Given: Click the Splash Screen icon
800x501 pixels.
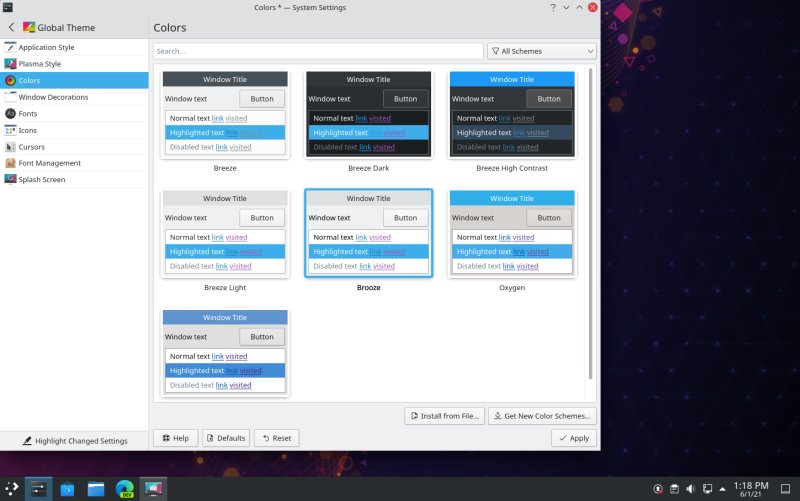Looking at the screenshot, I should tap(10, 180).
